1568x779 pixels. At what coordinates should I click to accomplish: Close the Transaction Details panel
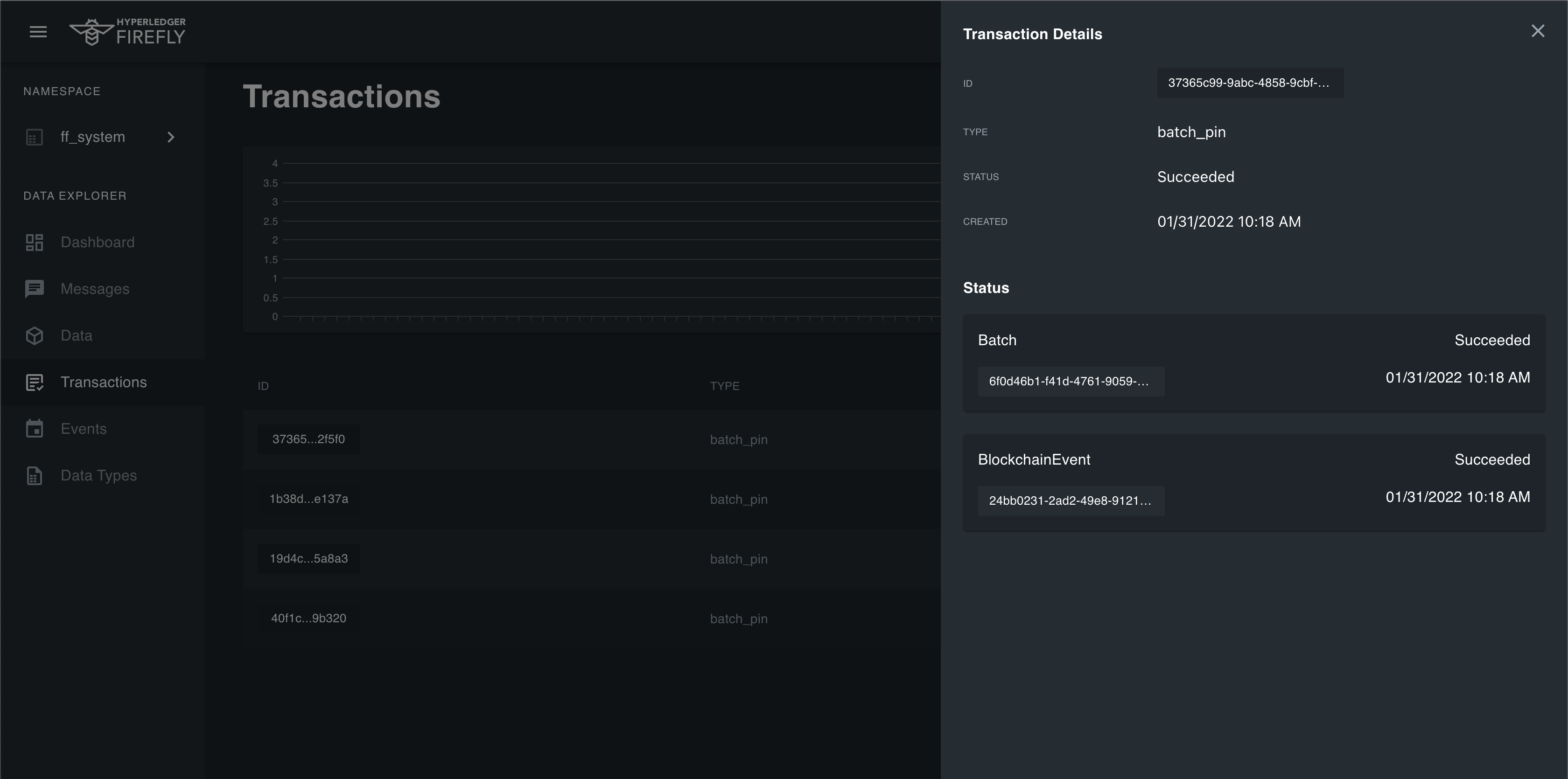(1538, 31)
